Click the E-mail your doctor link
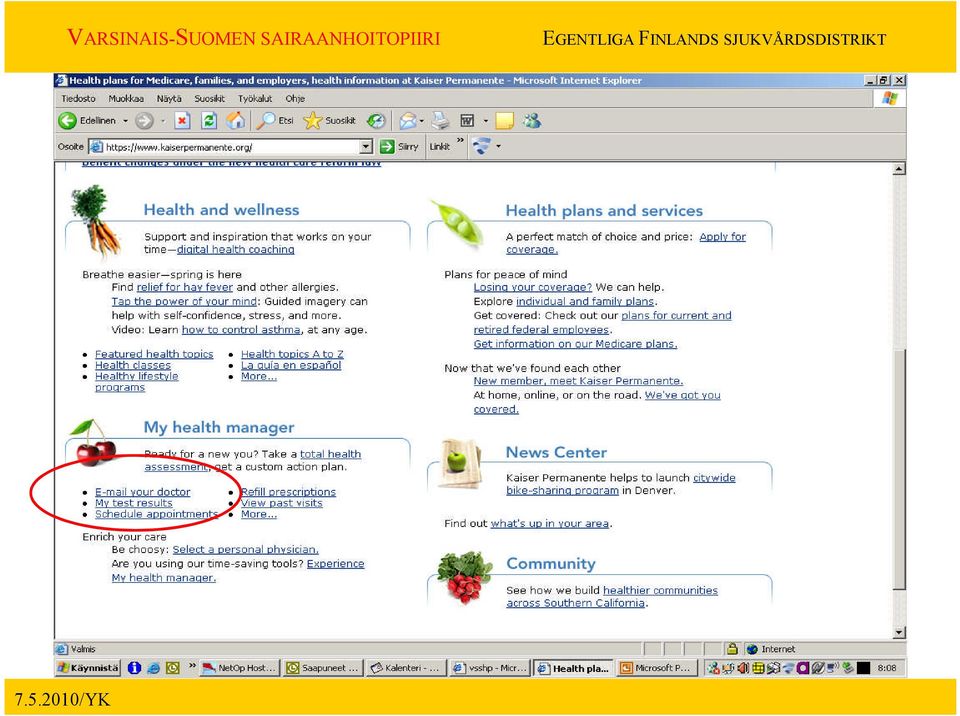 click(x=143, y=492)
